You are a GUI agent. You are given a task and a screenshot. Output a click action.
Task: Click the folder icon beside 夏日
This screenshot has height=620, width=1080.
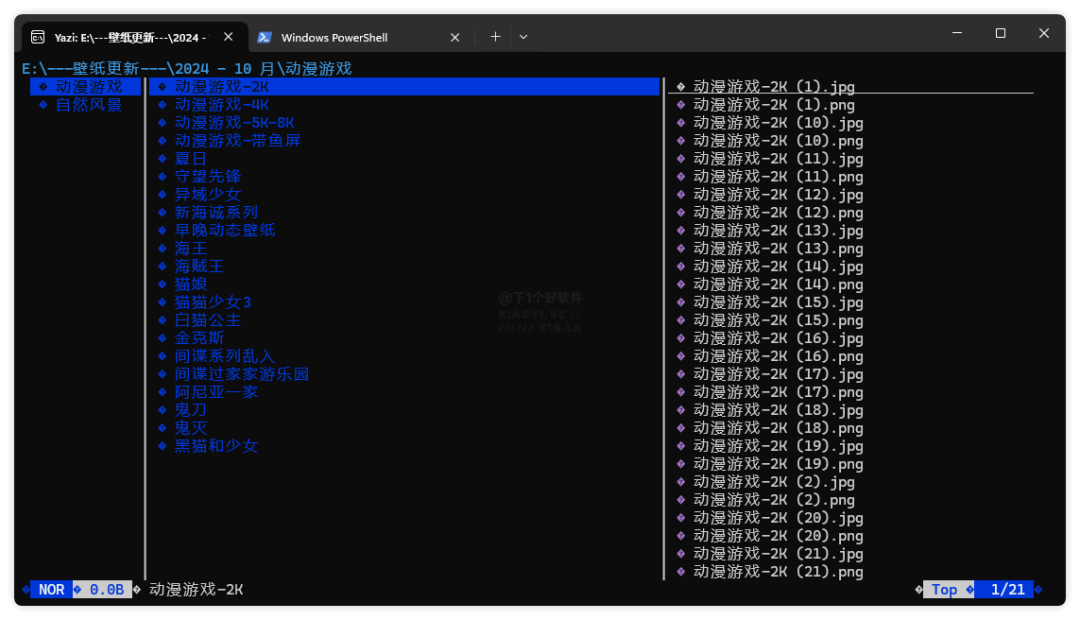tap(162, 159)
